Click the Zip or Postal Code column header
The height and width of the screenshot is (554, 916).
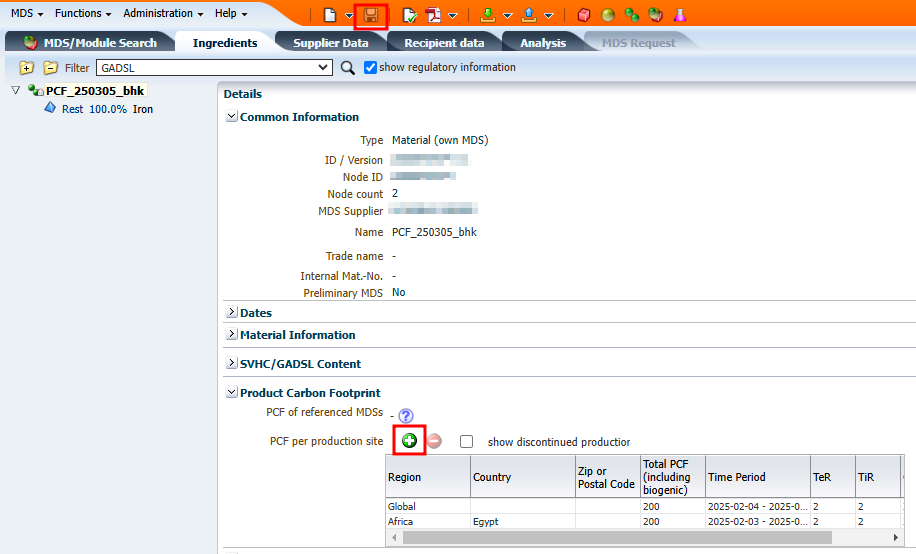pos(608,477)
